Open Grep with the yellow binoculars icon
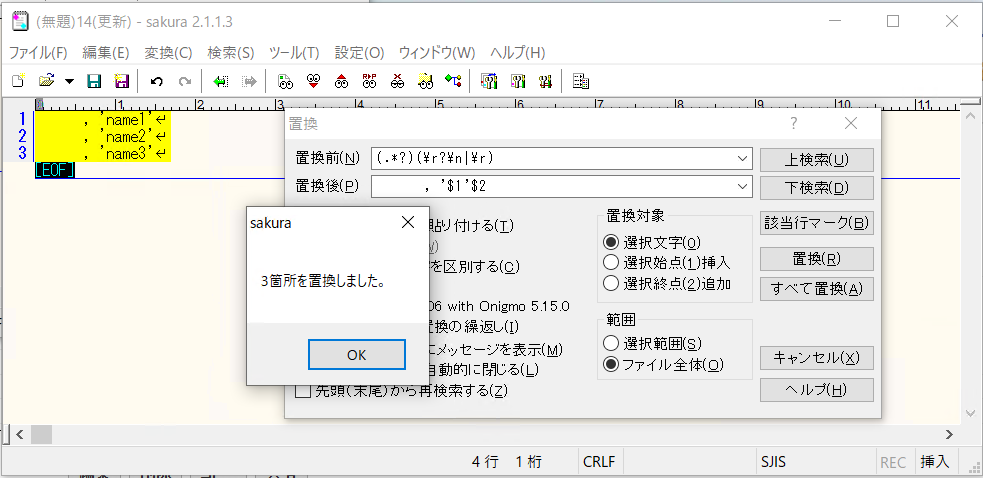The height and width of the screenshot is (478, 983). coord(425,81)
